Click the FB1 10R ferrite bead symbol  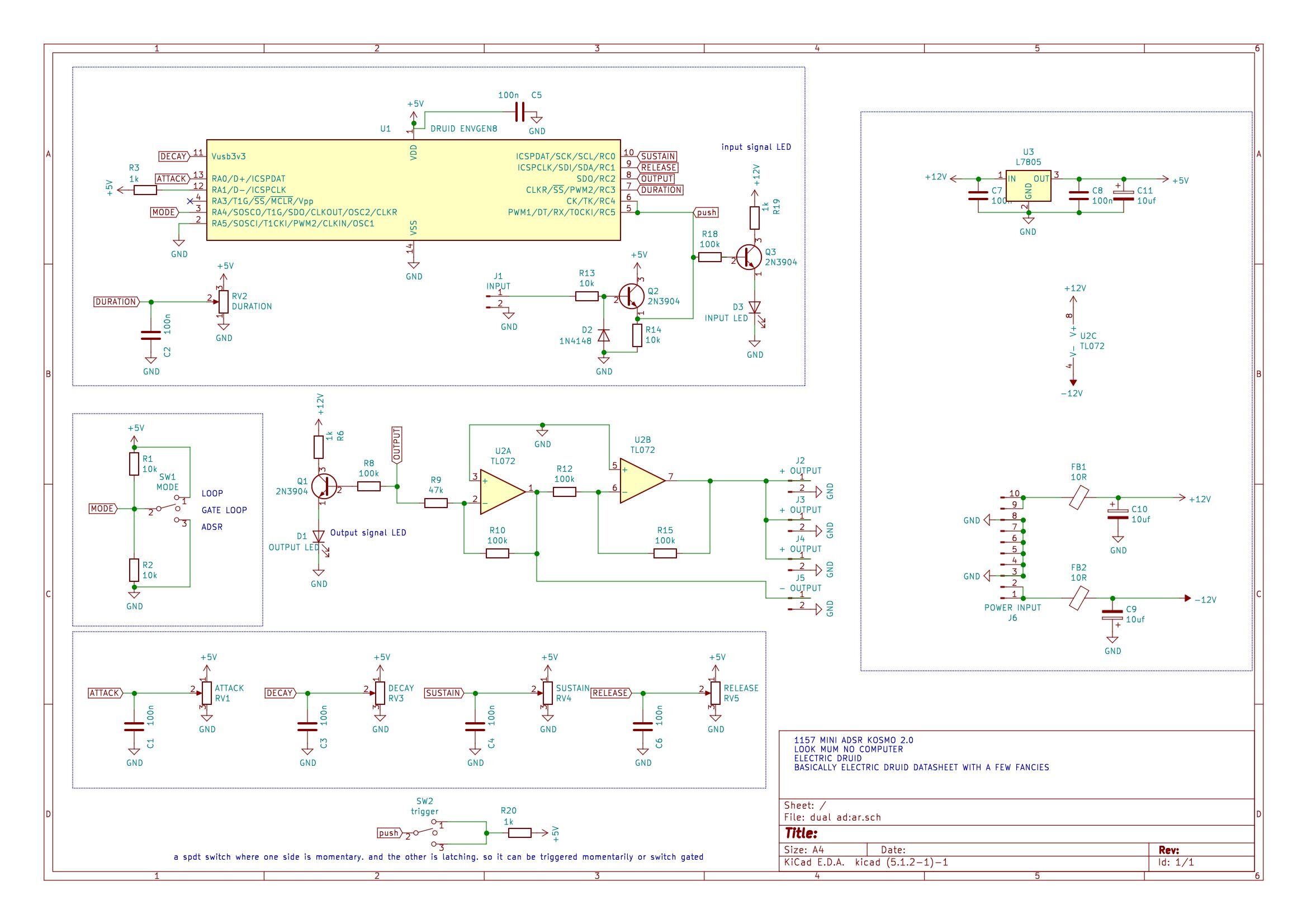(1079, 497)
